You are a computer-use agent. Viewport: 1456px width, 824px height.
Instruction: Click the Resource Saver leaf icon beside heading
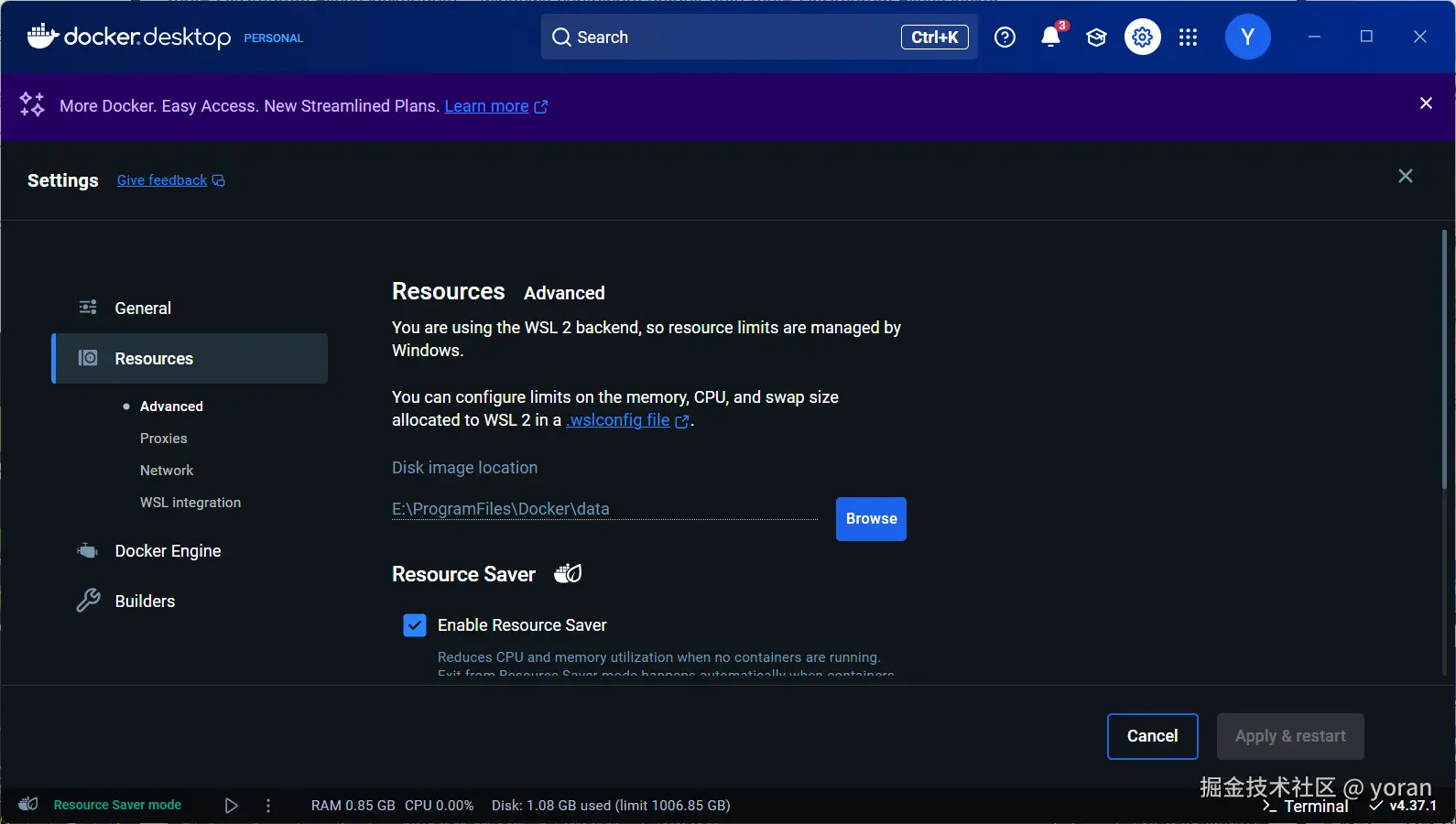pos(568,573)
